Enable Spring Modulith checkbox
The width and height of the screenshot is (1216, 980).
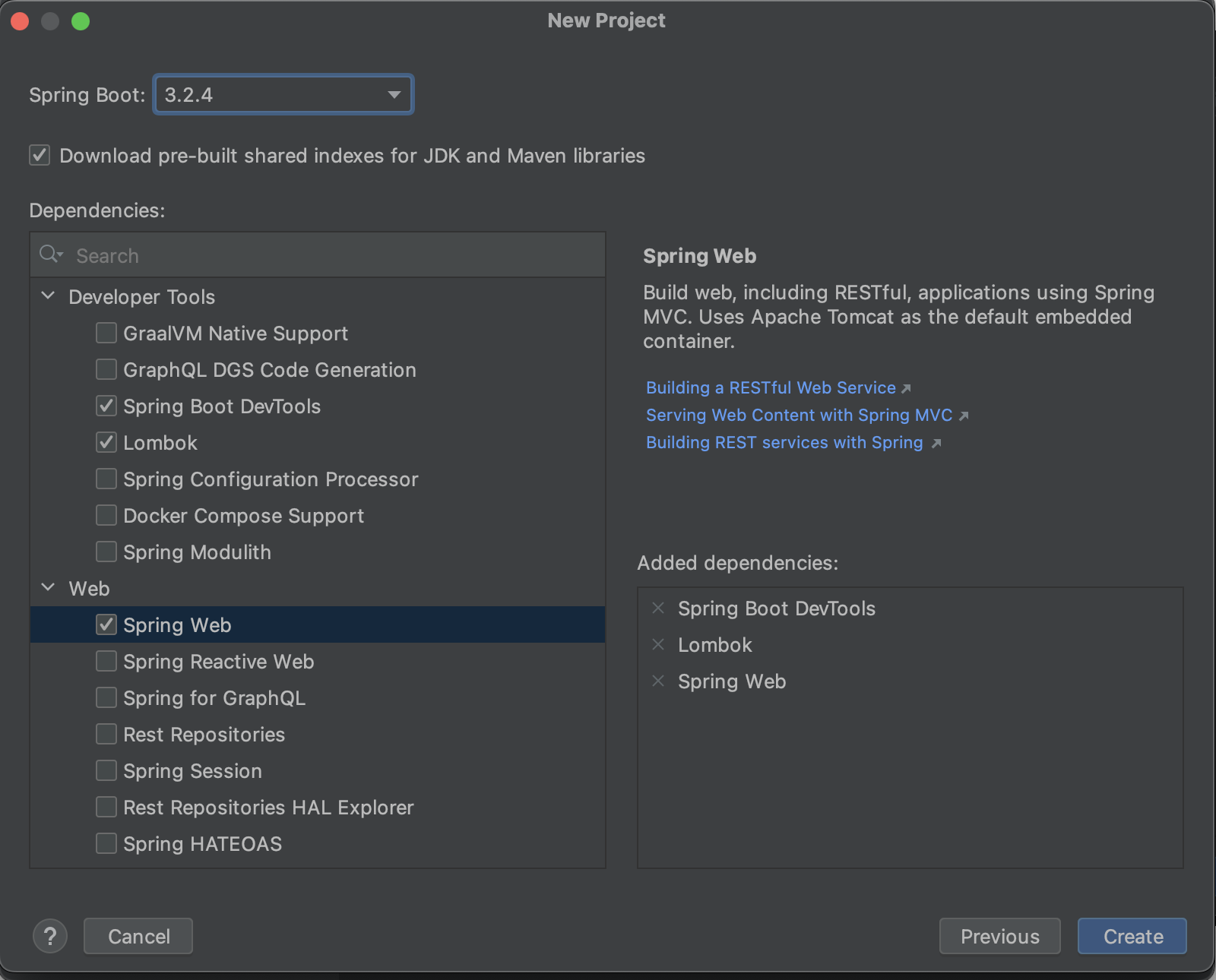coord(106,552)
